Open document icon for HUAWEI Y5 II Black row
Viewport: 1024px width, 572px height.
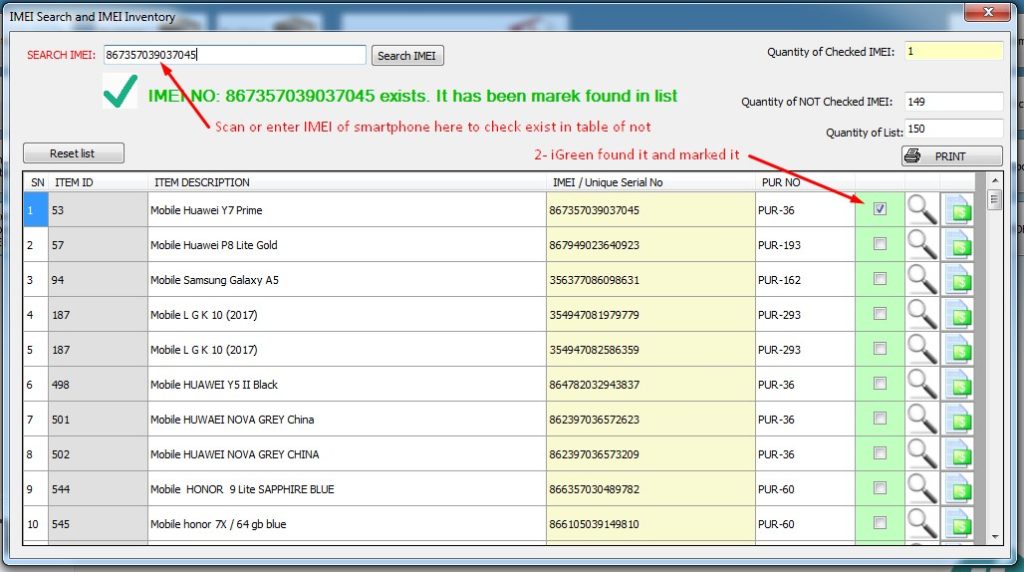(x=958, y=385)
